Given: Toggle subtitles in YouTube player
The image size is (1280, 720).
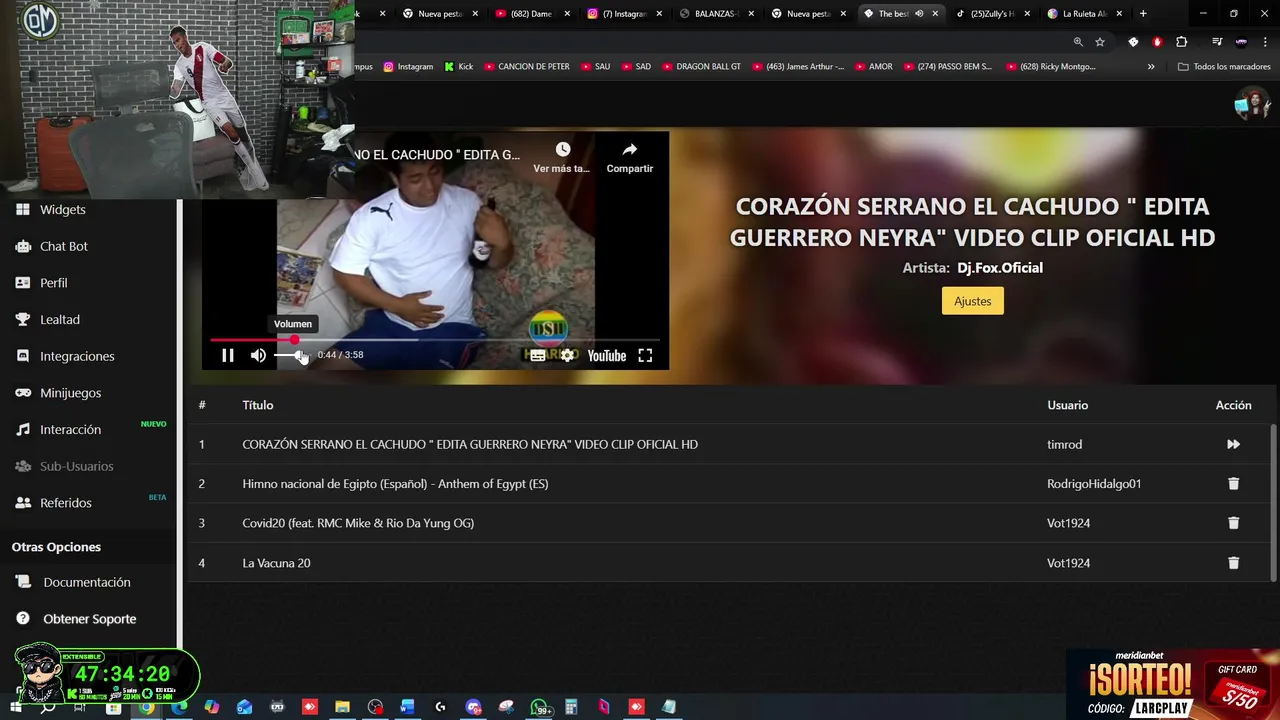Looking at the screenshot, I should [x=538, y=355].
